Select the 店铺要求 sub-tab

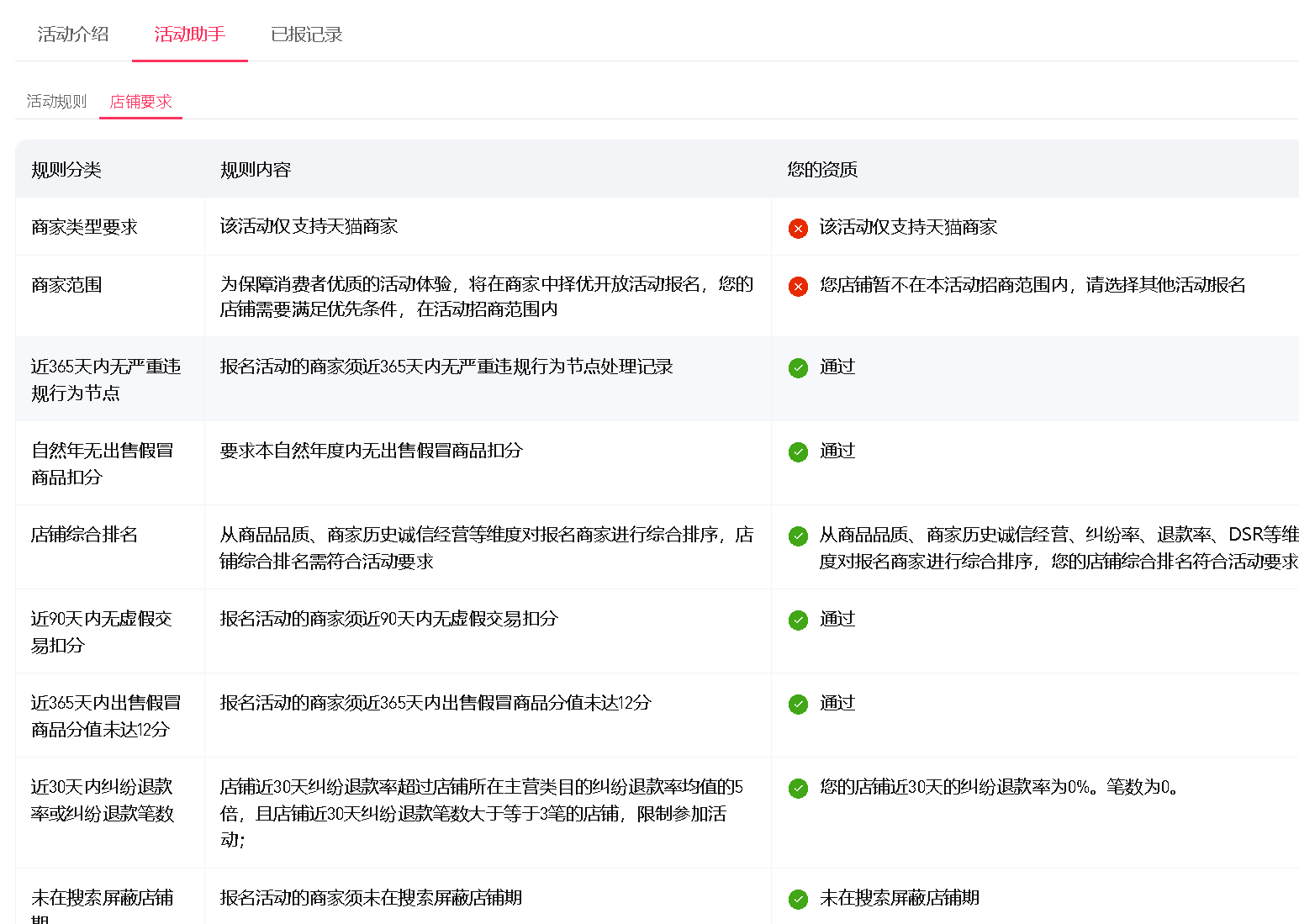point(140,102)
